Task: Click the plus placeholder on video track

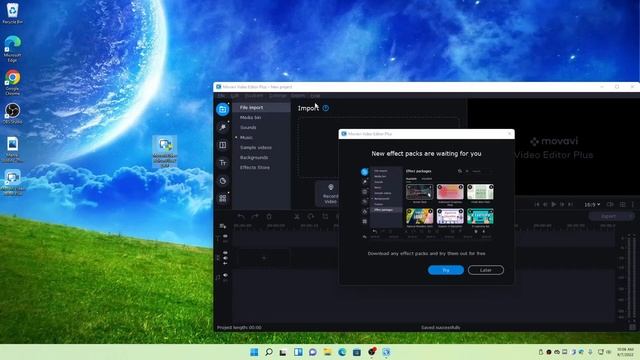Action: tap(264, 258)
